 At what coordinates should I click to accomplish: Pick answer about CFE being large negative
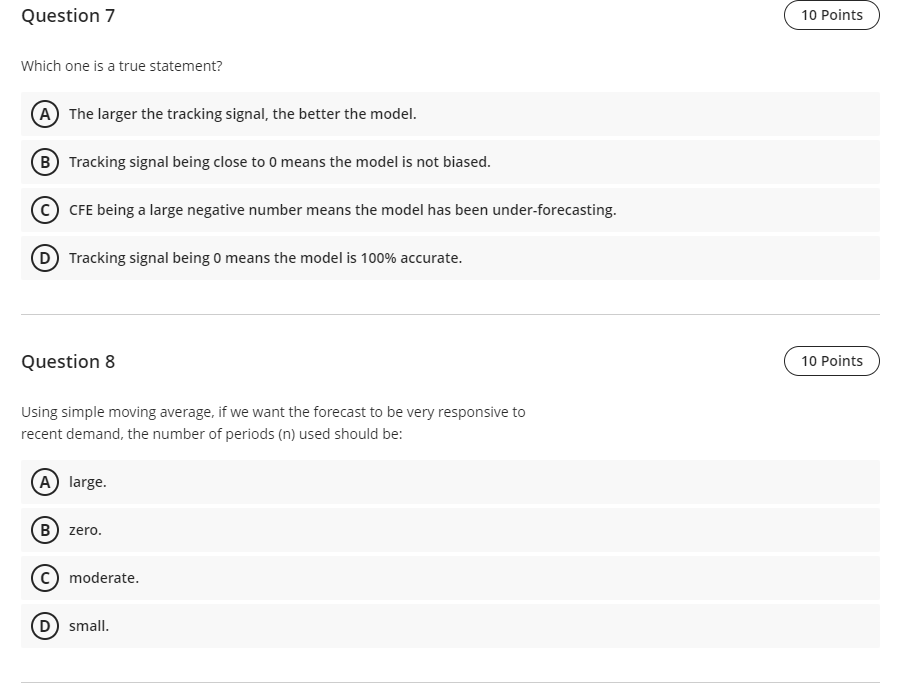click(x=342, y=210)
